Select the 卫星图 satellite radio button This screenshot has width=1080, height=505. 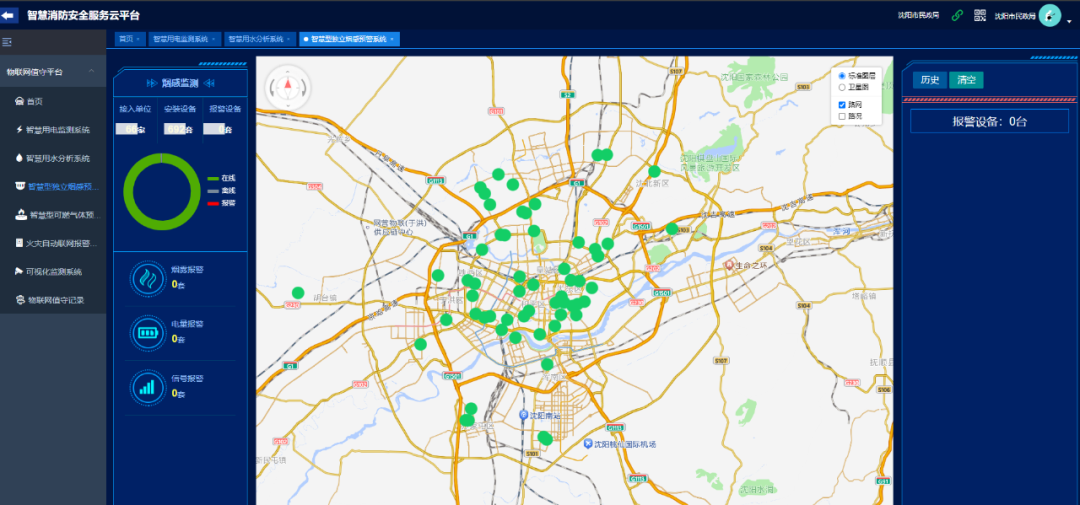pos(842,88)
